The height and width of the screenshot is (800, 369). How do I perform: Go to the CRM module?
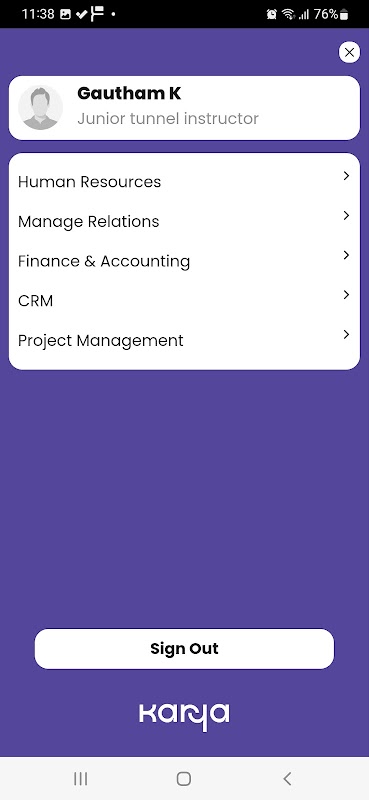point(184,301)
